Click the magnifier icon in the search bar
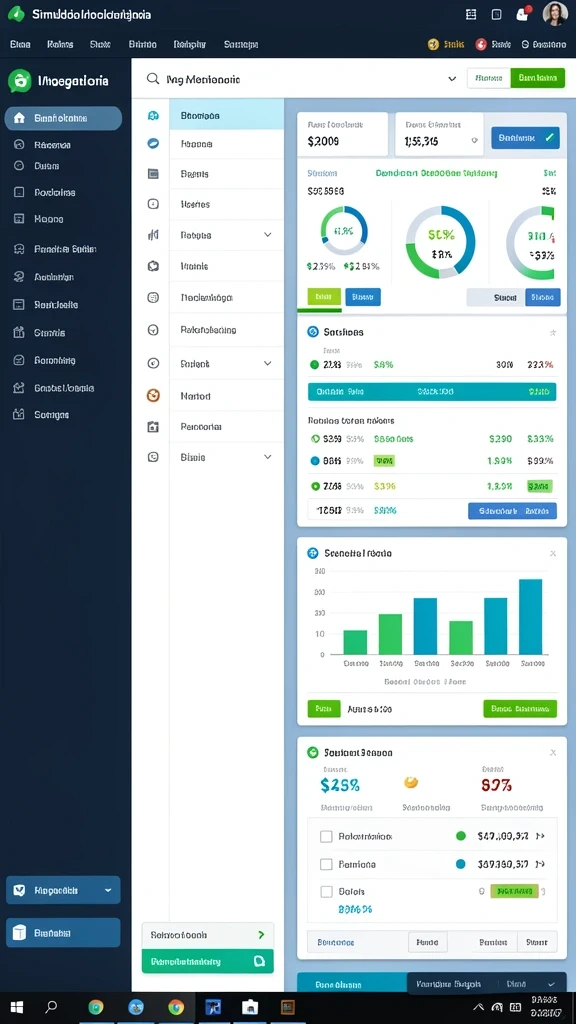The height and width of the screenshot is (1024, 576). tap(152, 79)
